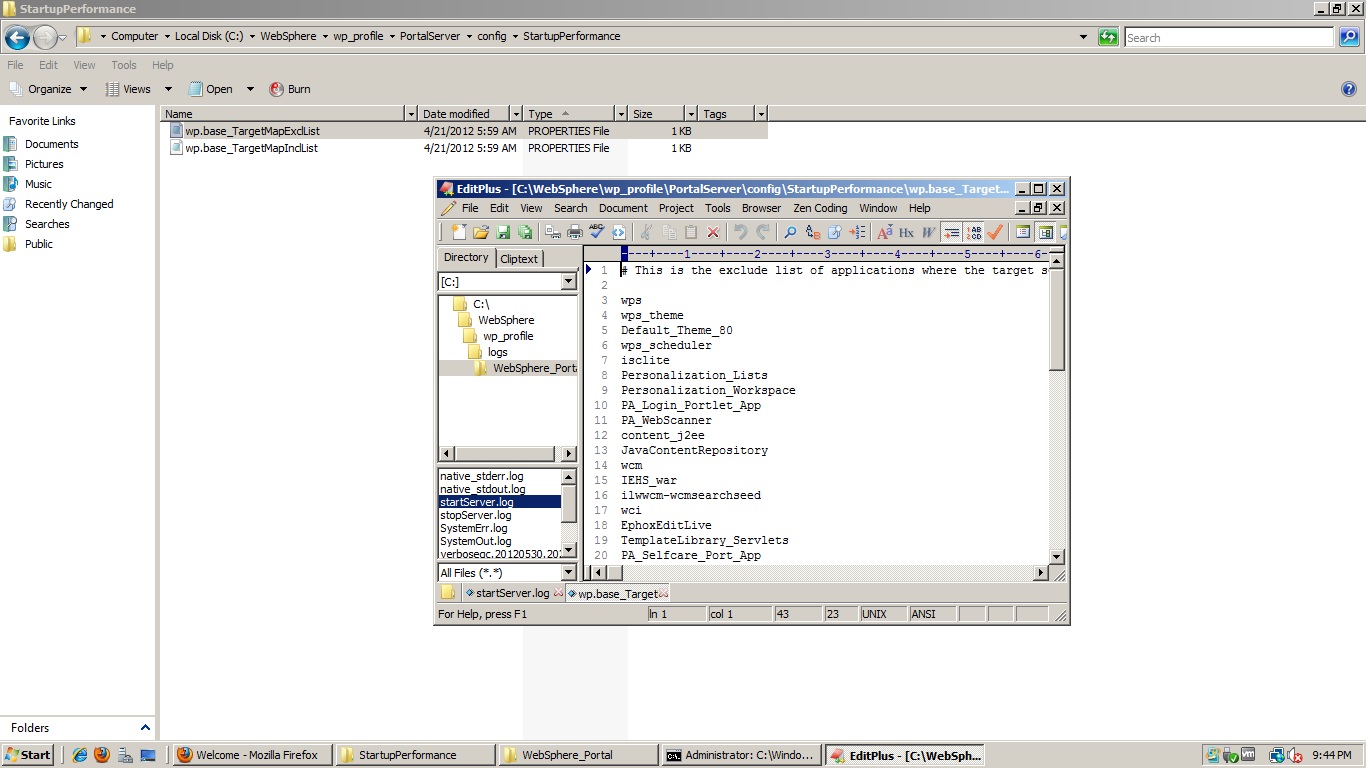
Task: Click the Burn button in Explorer toolbar
Action: pyautogui.click(x=289, y=89)
